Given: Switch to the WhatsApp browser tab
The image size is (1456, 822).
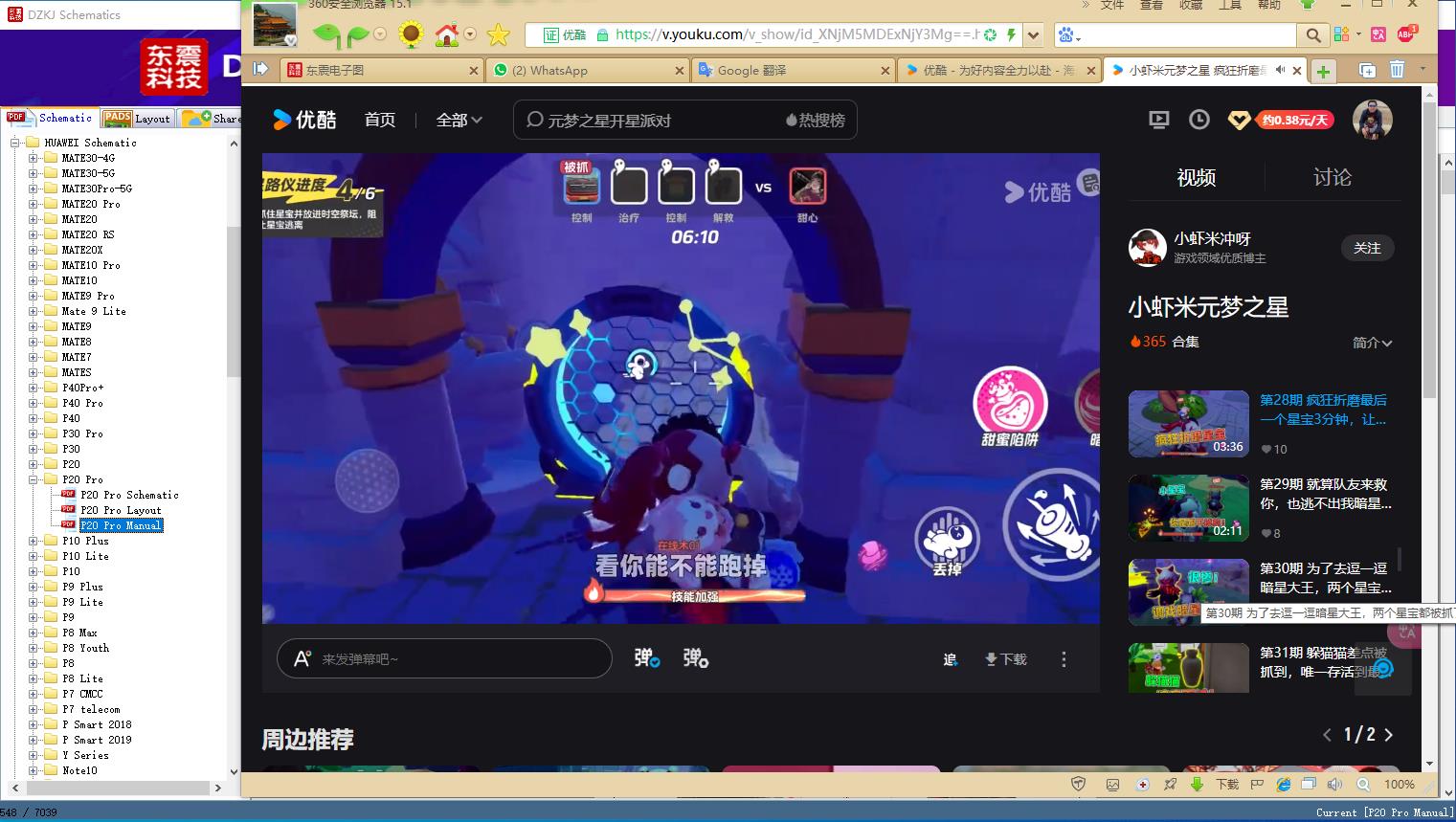Looking at the screenshot, I should pyautogui.click(x=587, y=70).
